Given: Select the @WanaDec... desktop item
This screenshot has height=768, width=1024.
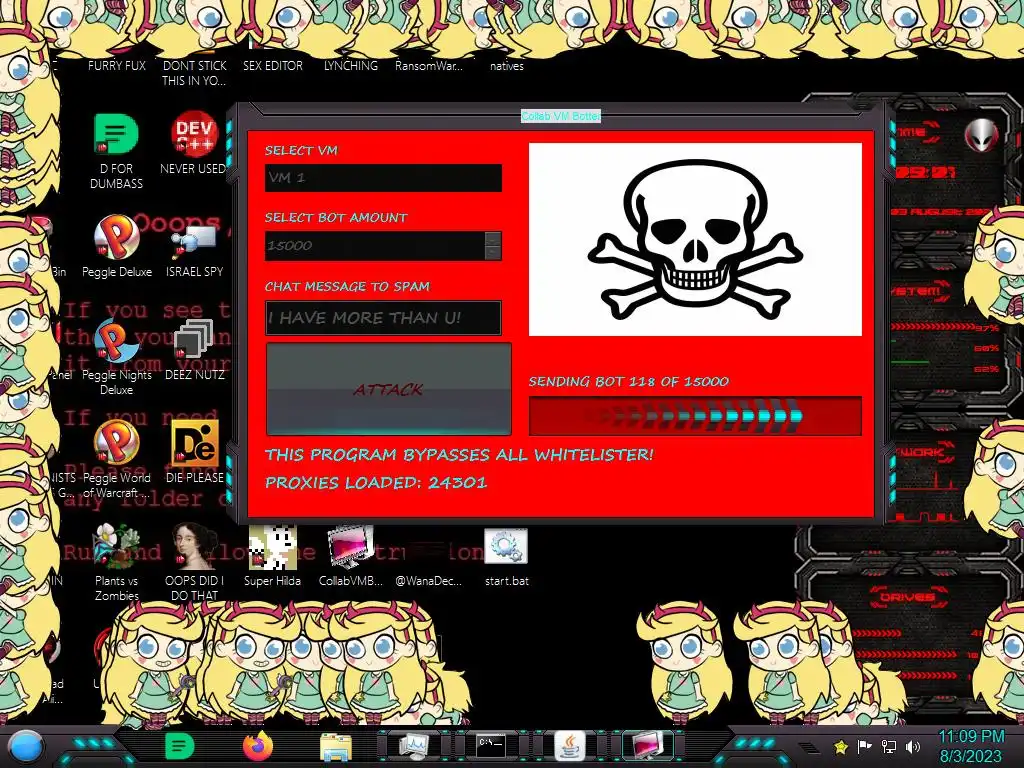Looking at the screenshot, I should tap(428, 580).
